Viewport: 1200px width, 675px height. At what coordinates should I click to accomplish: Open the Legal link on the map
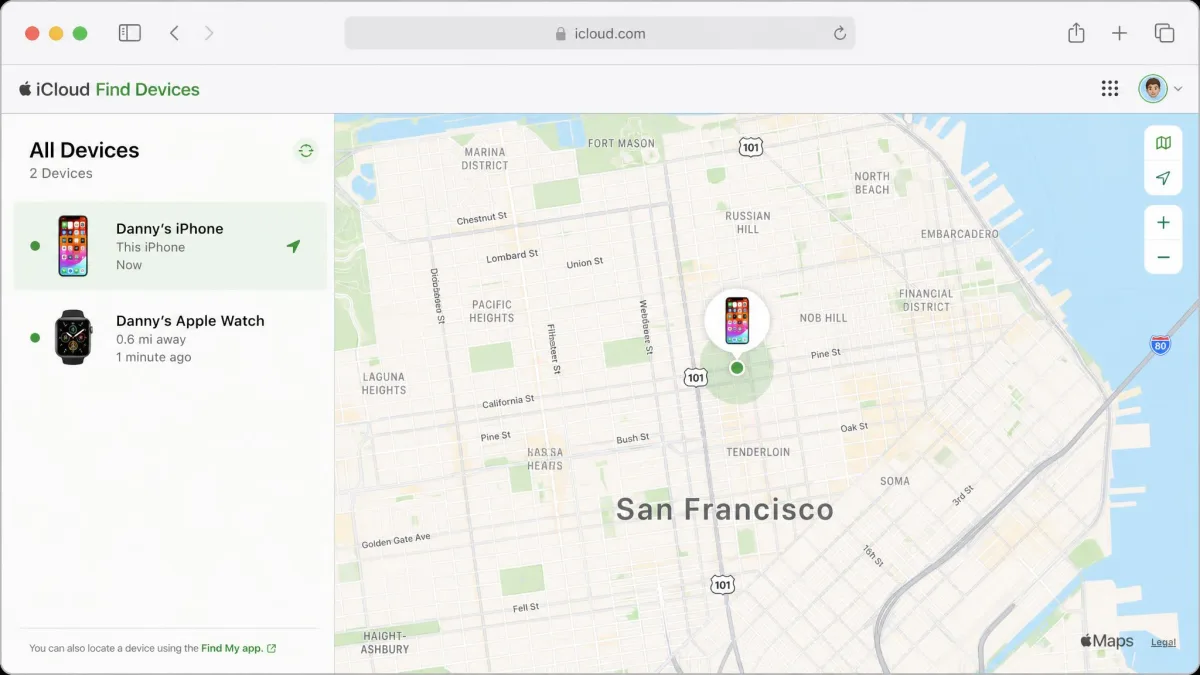click(x=1163, y=642)
